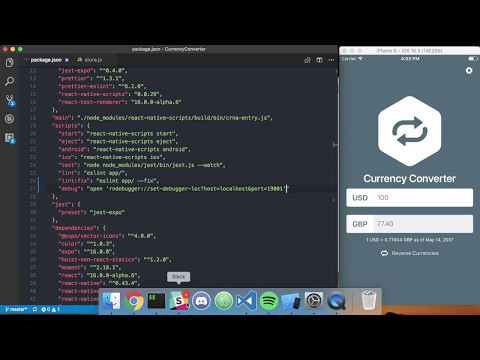Click the "prettier" version line

(x=92, y=79)
